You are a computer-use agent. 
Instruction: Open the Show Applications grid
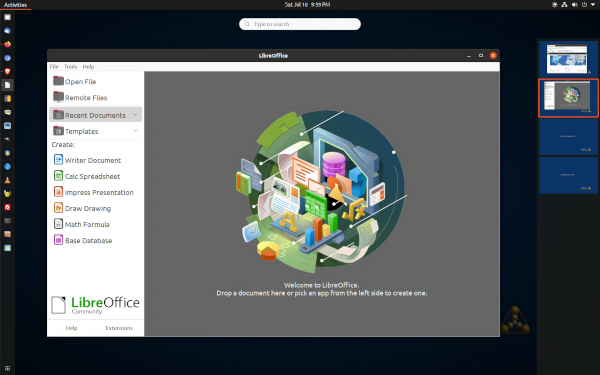pyautogui.click(x=7, y=368)
